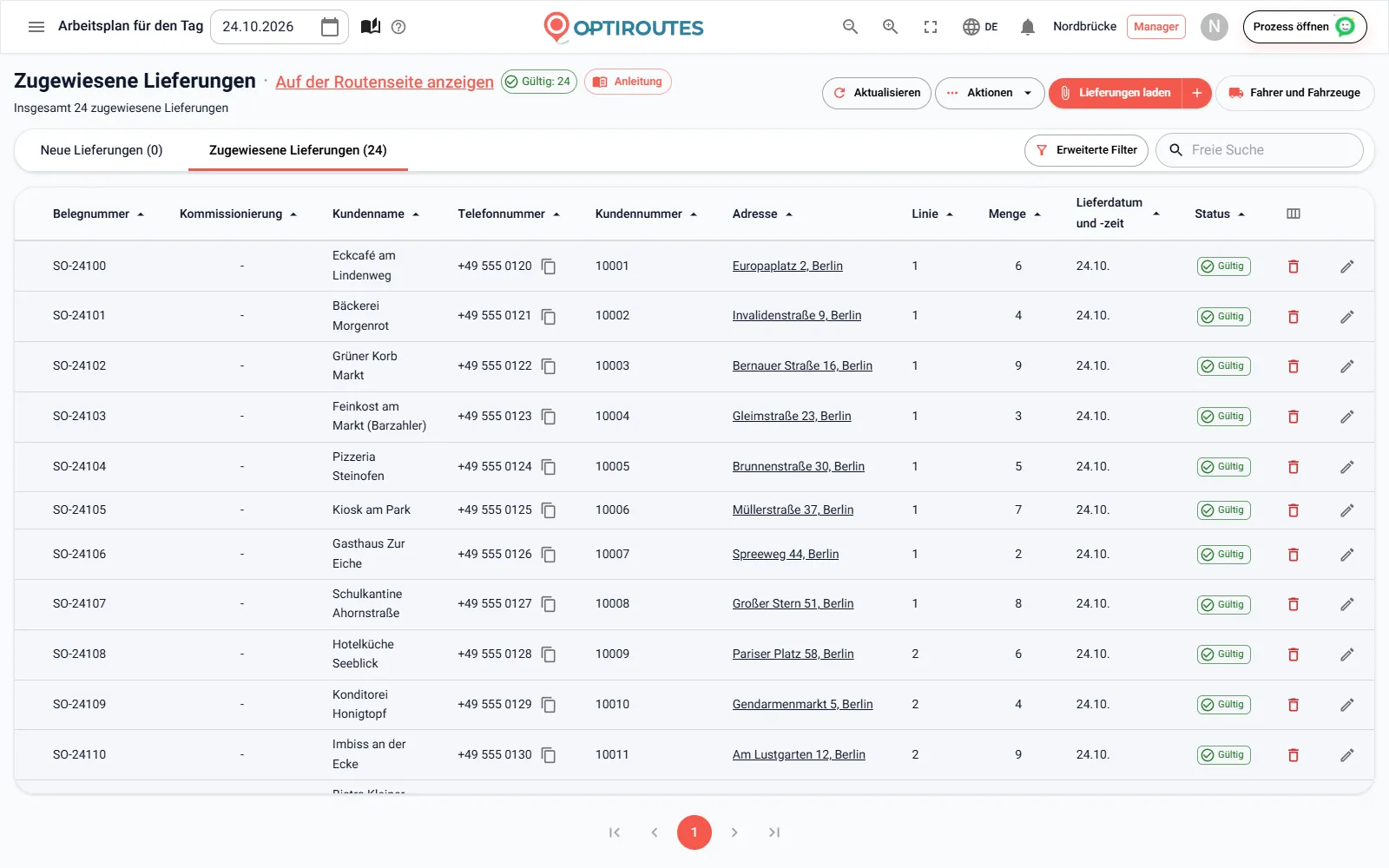Edit delivery SO-24110

[1347, 755]
